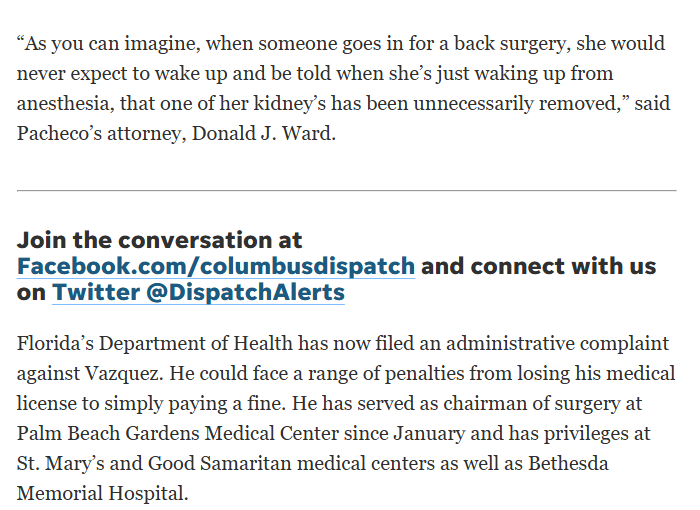Click the 'and connect with us' heading text

[x=538, y=266]
